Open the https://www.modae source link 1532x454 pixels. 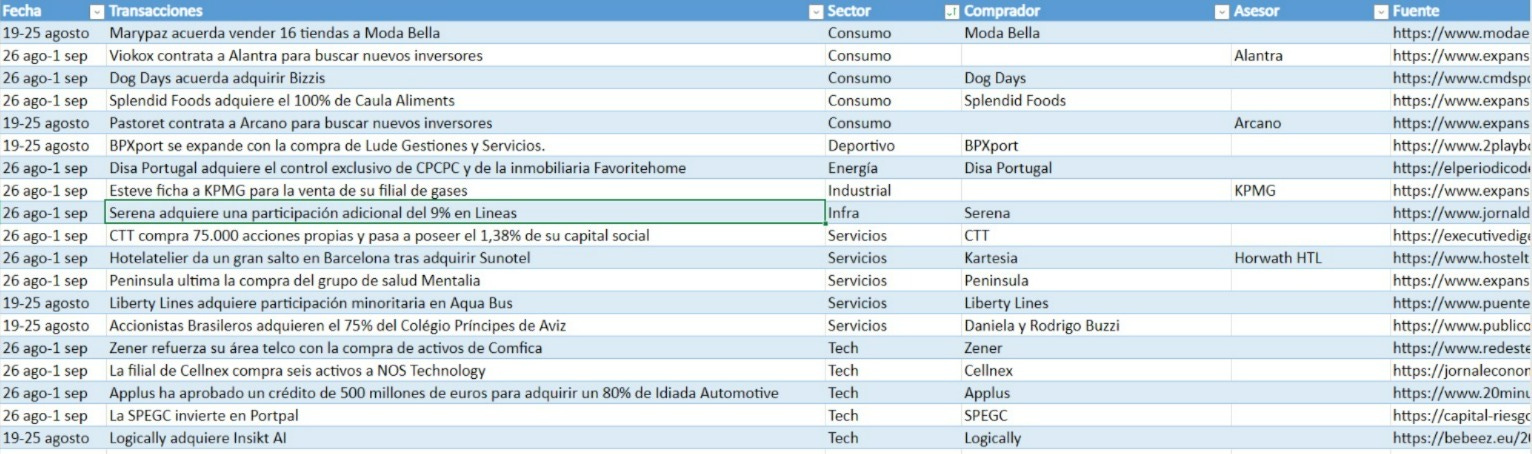point(1461,33)
